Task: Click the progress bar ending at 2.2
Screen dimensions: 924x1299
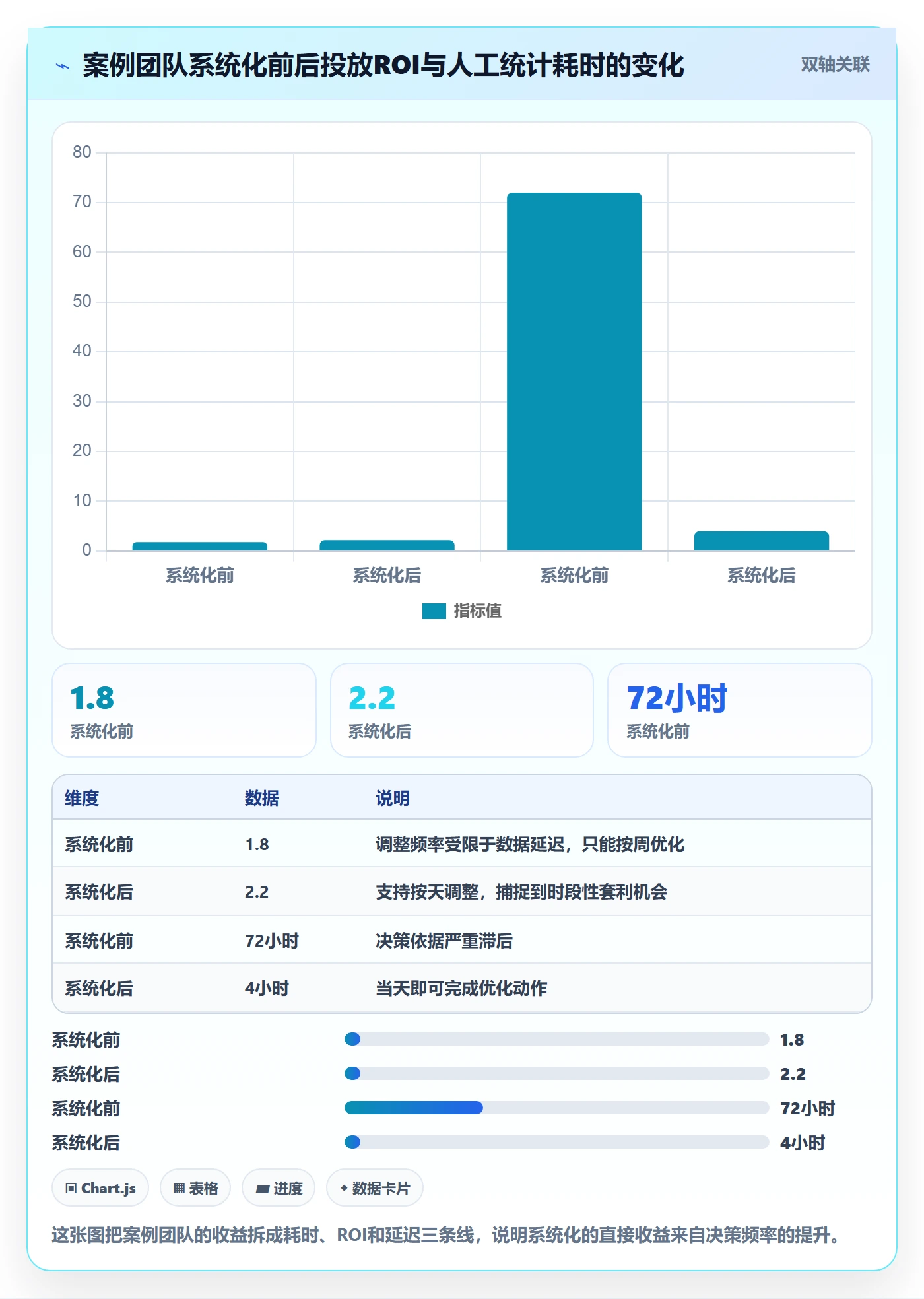Action: click(x=557, y=1073)
